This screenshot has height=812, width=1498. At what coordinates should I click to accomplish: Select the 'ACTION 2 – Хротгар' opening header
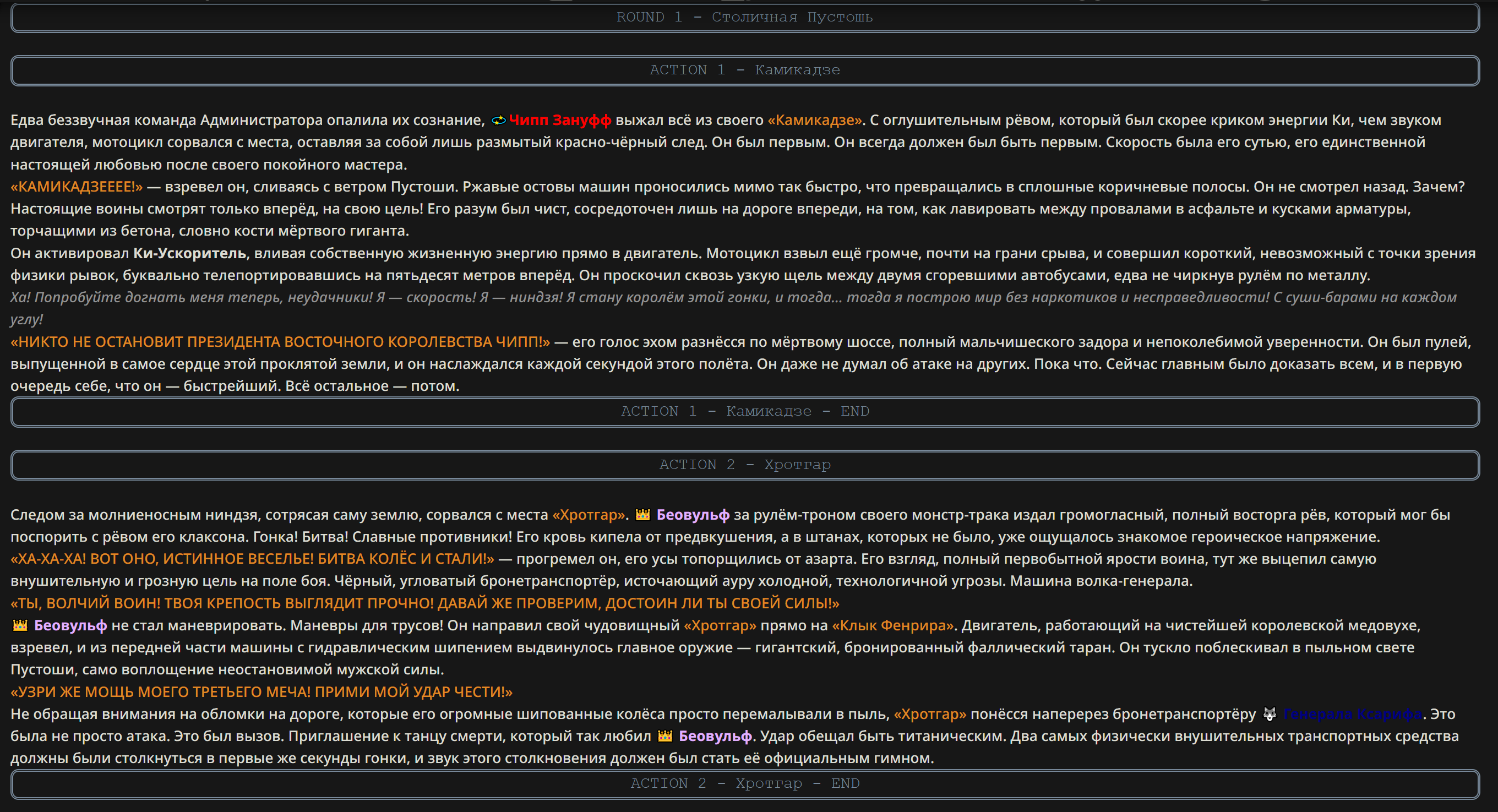tap(745, 465)
